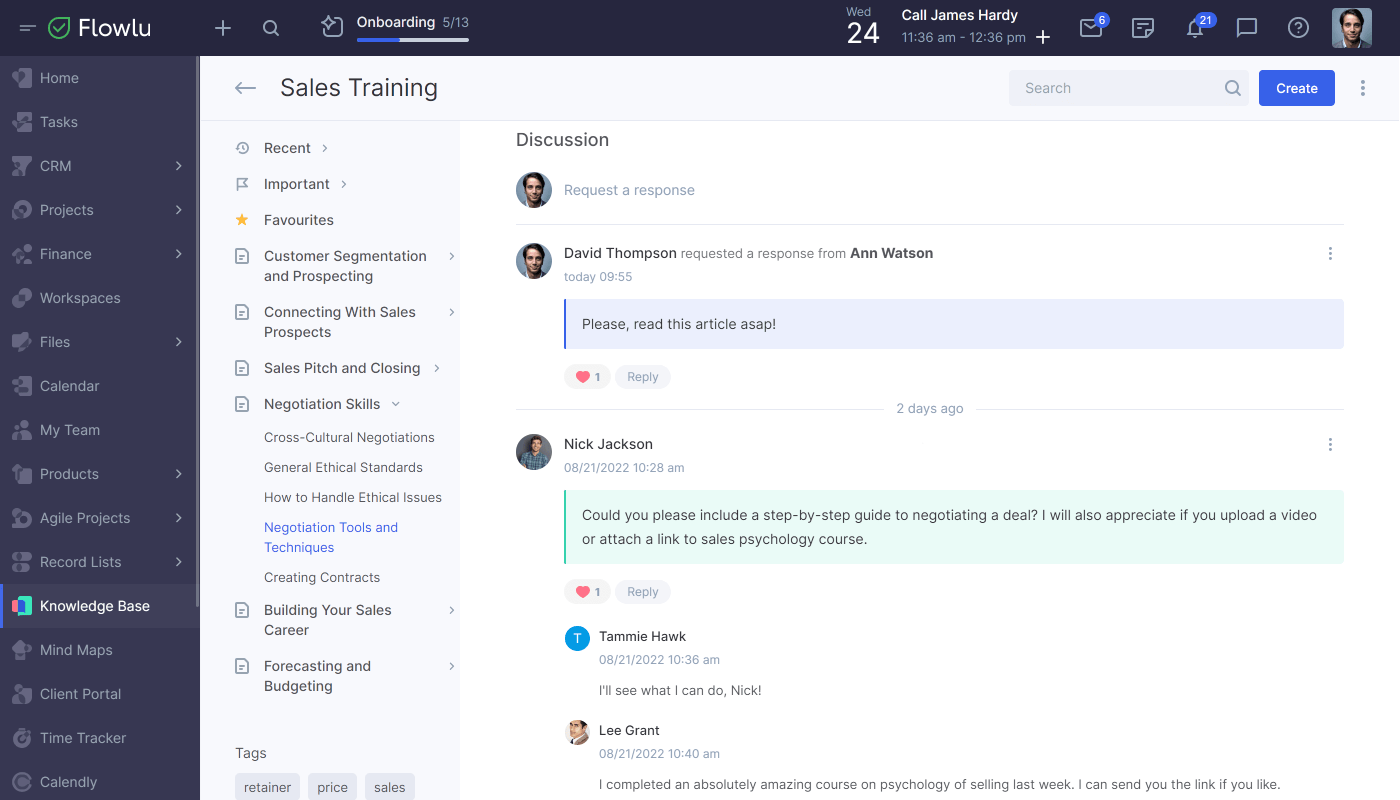Screen dimensions: 1400x800
Task: Expand Forecasting and Budgeting chevron
Action: click(x=451, y=666)
